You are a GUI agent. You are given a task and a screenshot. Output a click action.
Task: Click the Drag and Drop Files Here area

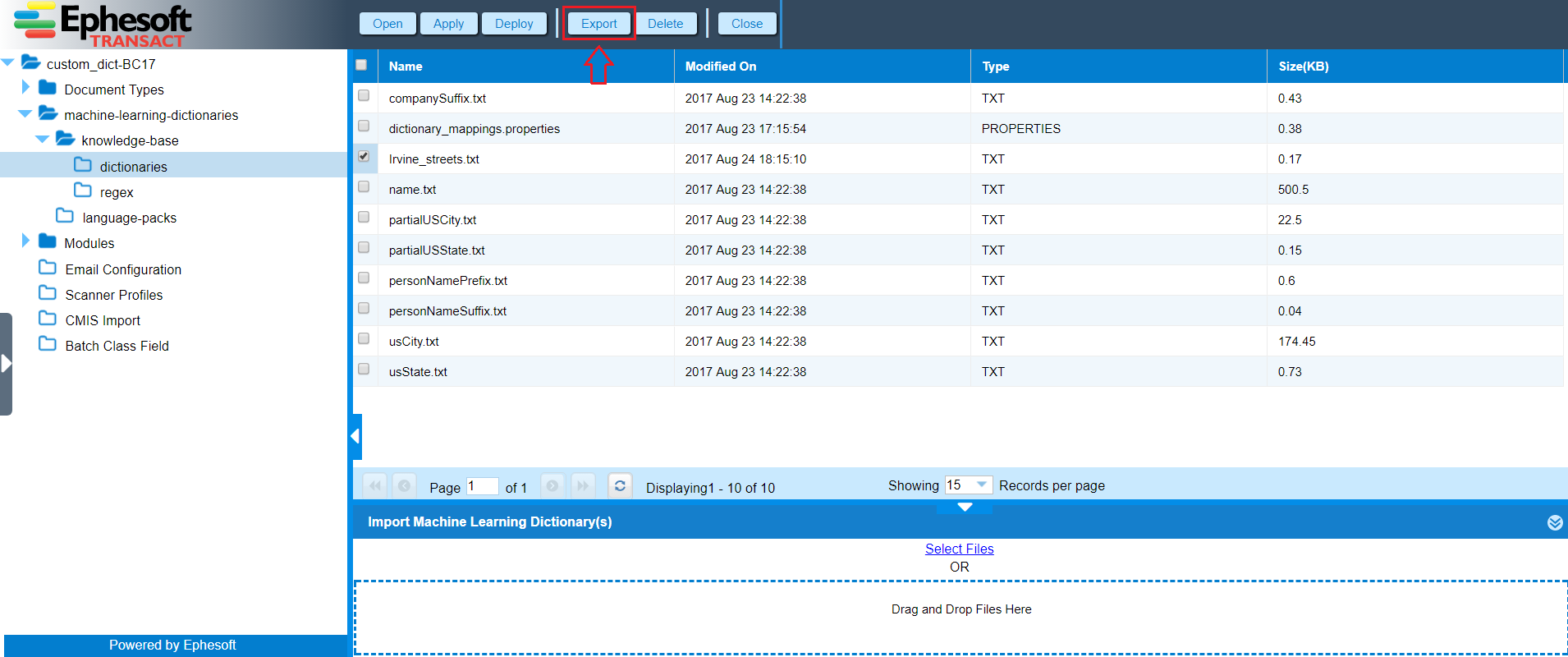[961, 618]
